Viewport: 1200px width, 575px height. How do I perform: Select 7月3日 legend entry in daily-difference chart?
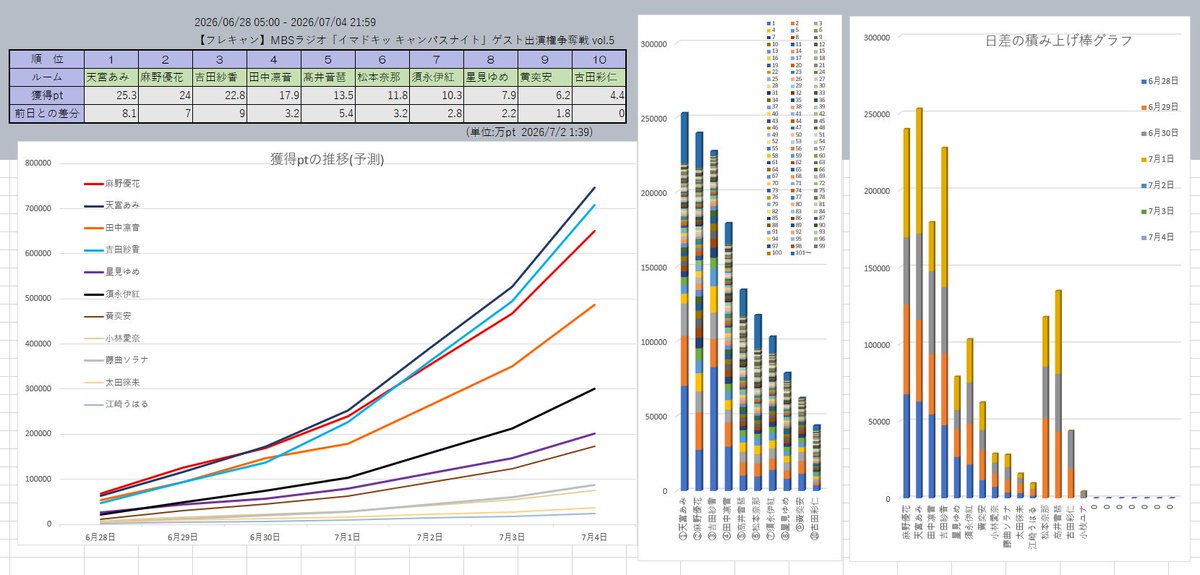tap(1159, 211)
